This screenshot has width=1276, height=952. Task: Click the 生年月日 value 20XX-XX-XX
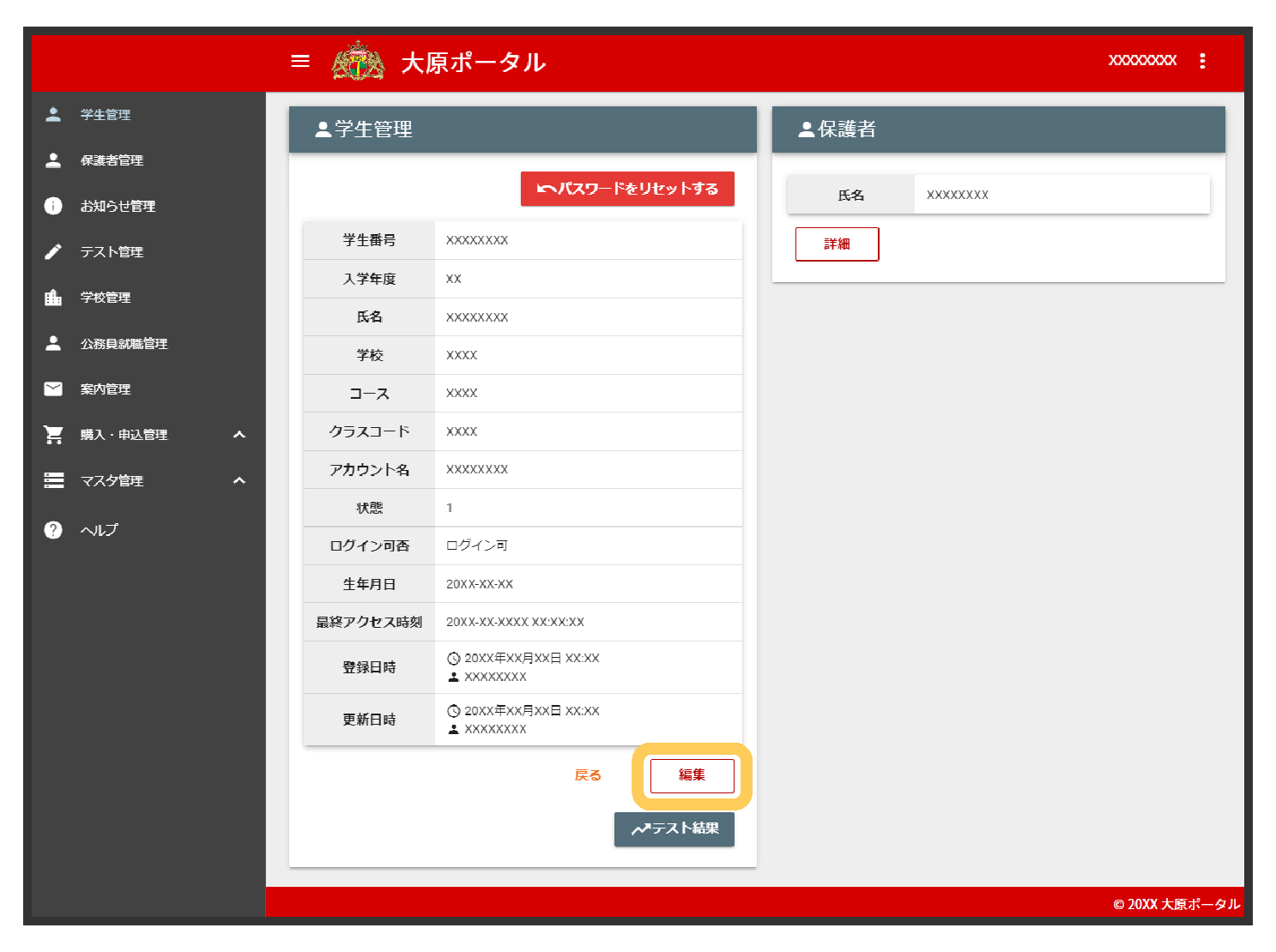point(480,584)
